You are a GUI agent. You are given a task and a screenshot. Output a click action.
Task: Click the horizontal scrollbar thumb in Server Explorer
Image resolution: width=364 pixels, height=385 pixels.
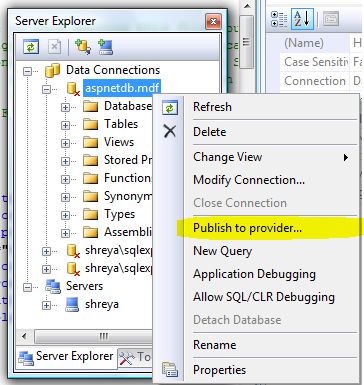(93, 337)
